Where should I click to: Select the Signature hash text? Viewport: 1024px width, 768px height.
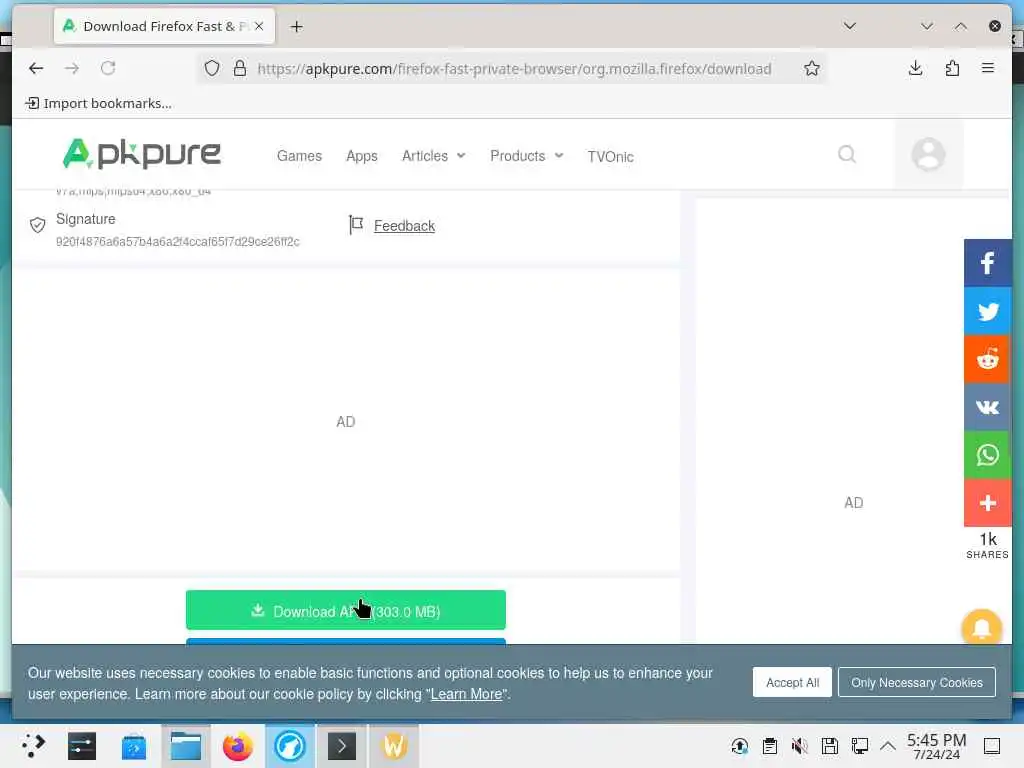pyautogui.click(x=178, y=242)
